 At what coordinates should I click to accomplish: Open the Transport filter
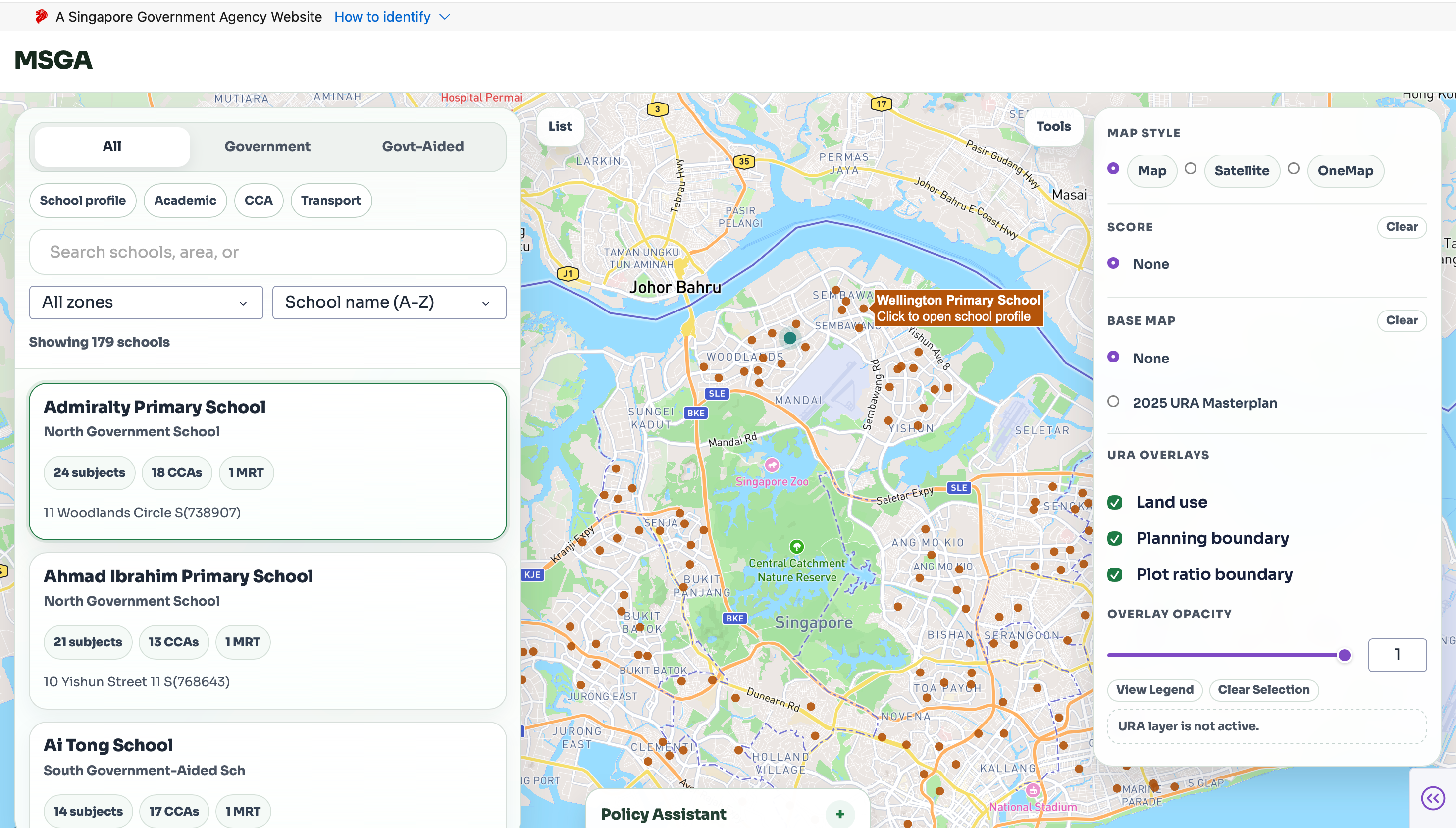(x=331, y=200)
